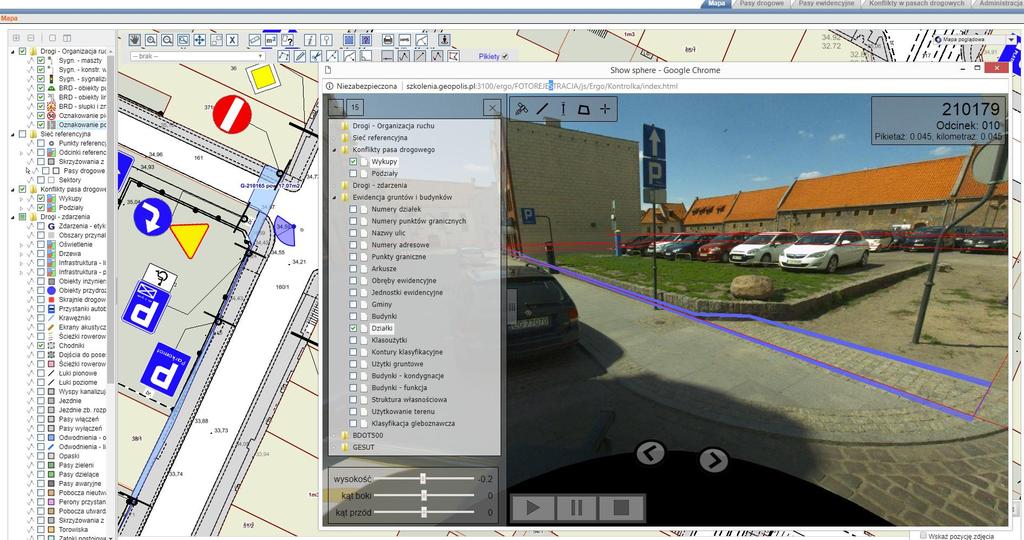Click the wysokość slider handle

pyautogui.click(x=423, y=479)
